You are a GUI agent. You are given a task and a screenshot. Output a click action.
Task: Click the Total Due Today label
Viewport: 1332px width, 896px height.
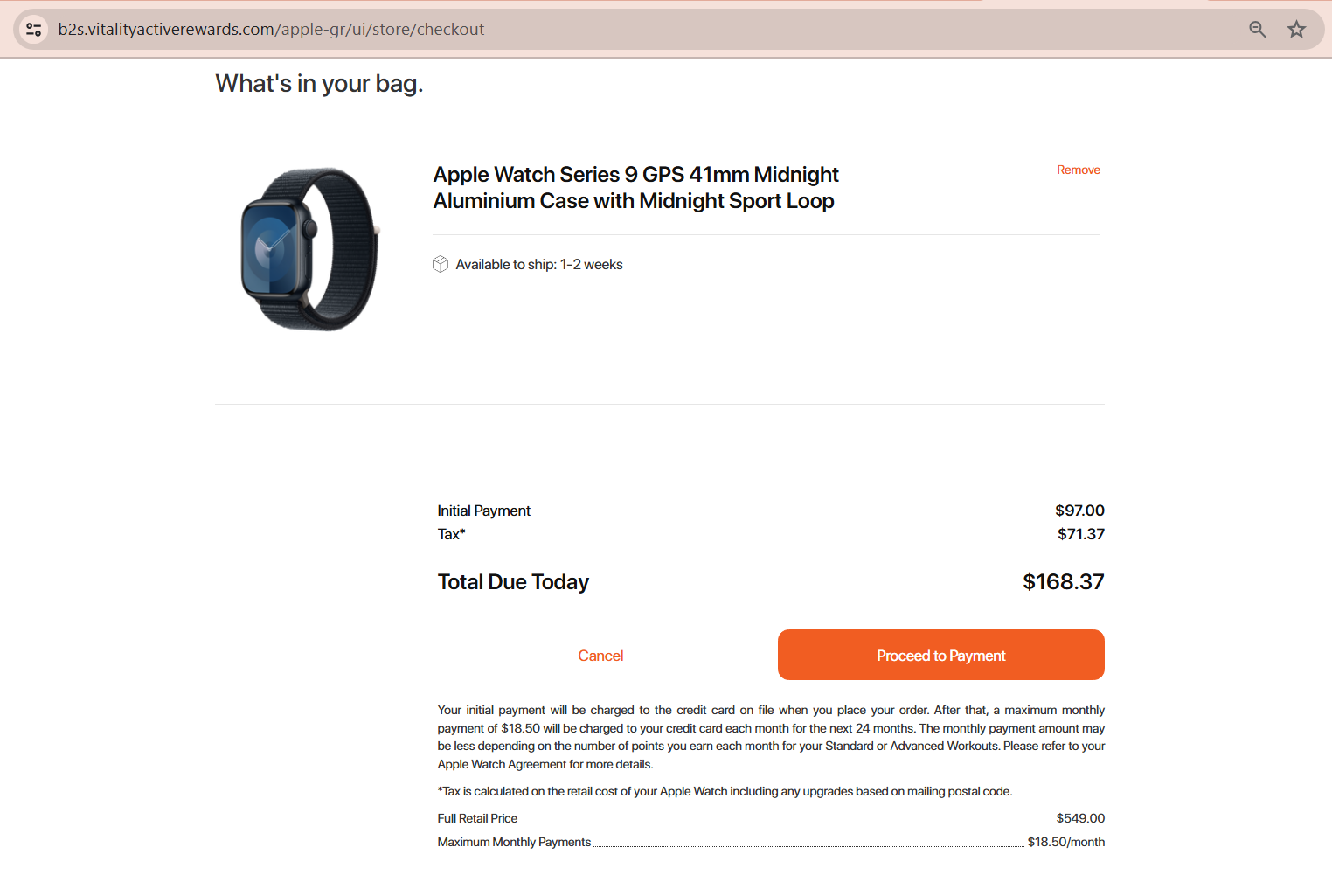pos(513,582)
